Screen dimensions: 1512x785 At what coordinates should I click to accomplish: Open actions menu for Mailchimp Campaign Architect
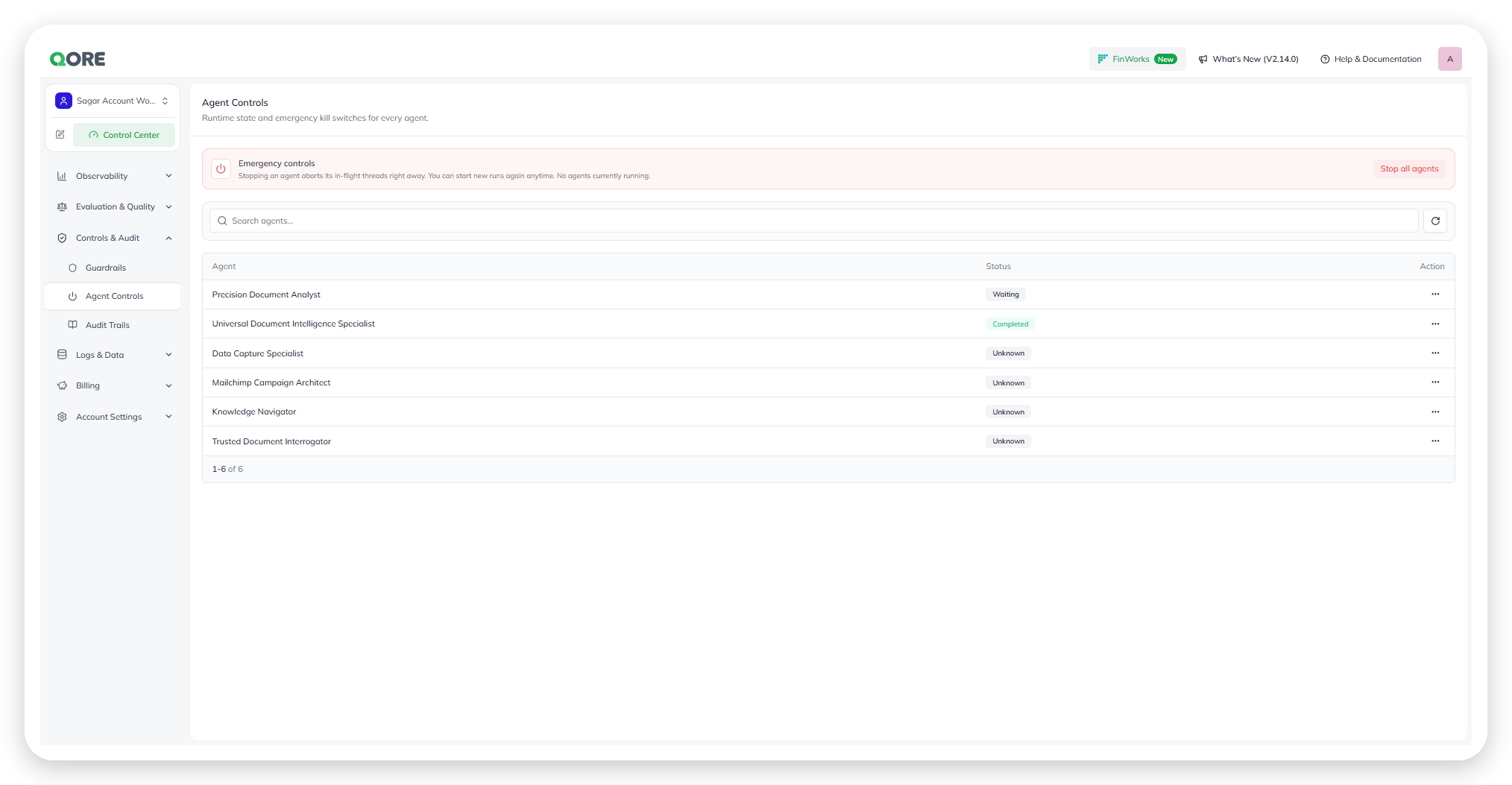[1435, 382]
